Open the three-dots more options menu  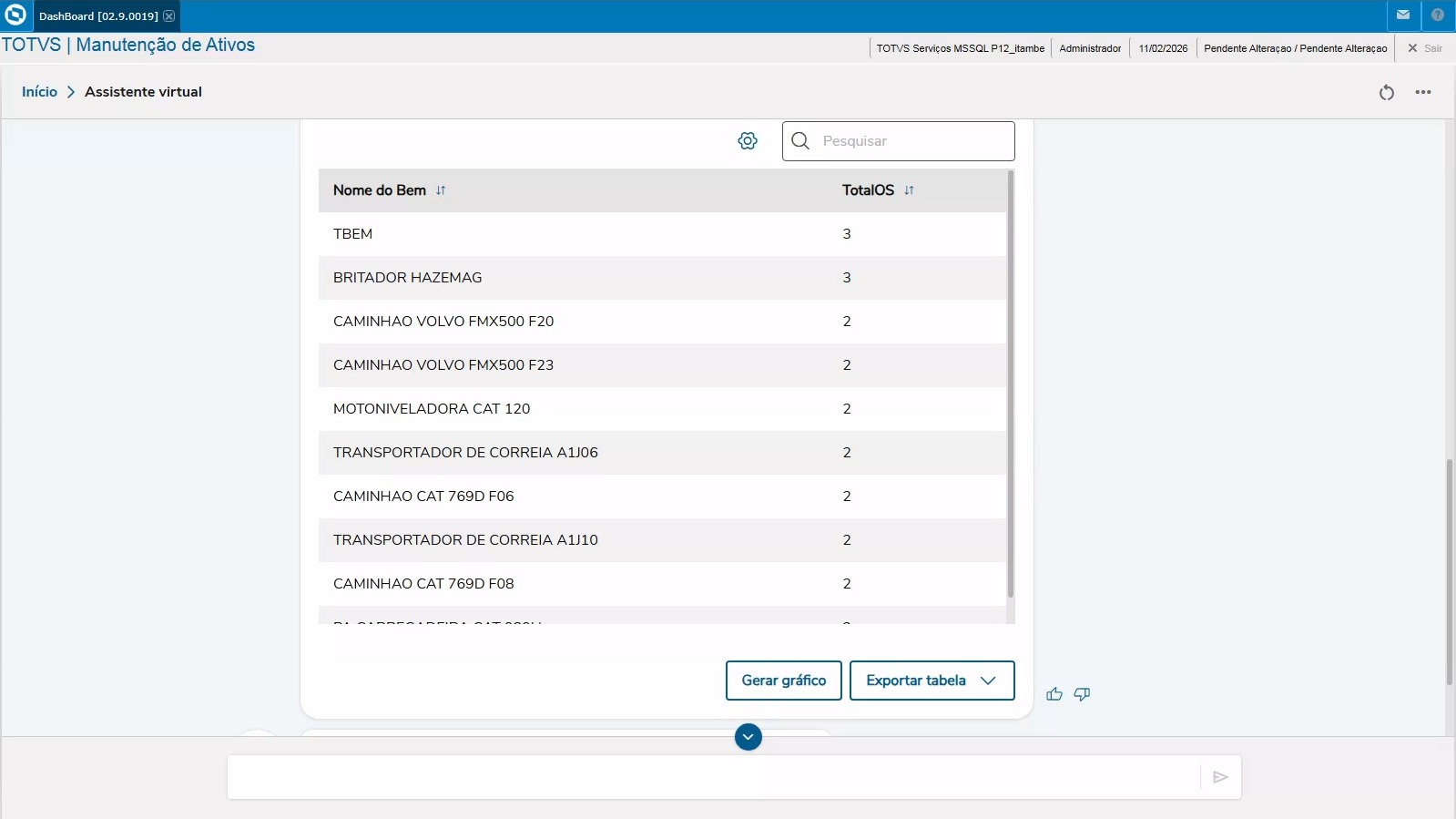[1423, 92]
